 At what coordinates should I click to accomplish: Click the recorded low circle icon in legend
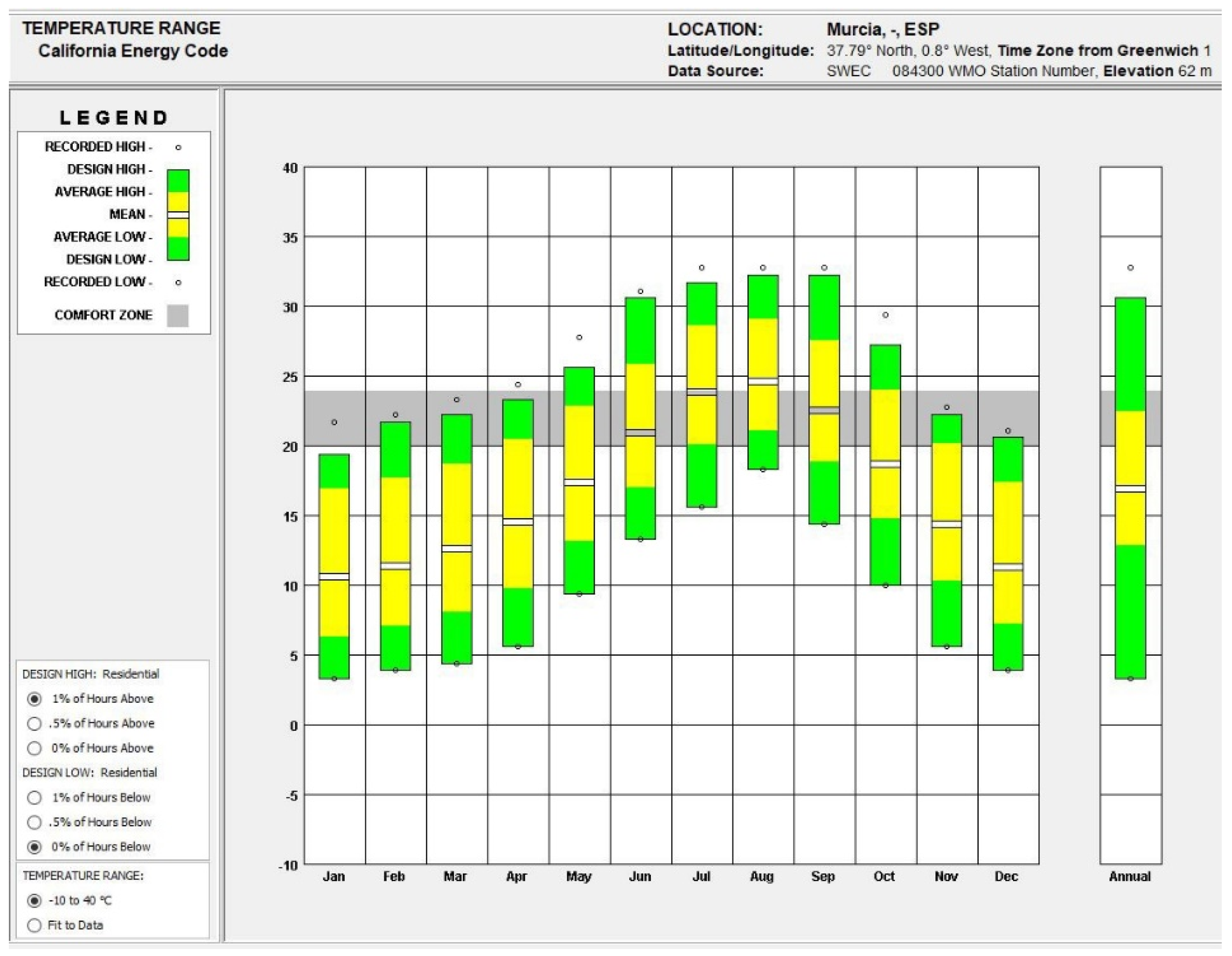[178, 283]
